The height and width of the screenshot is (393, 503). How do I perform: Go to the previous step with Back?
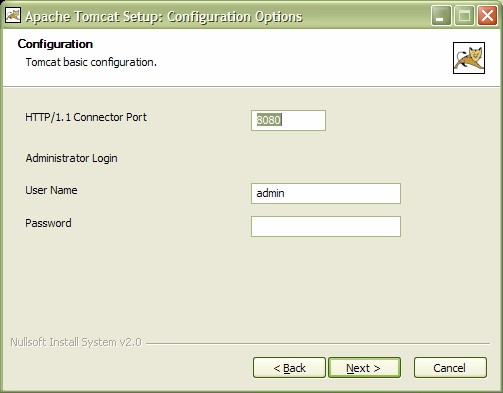(x=289, y=368)
